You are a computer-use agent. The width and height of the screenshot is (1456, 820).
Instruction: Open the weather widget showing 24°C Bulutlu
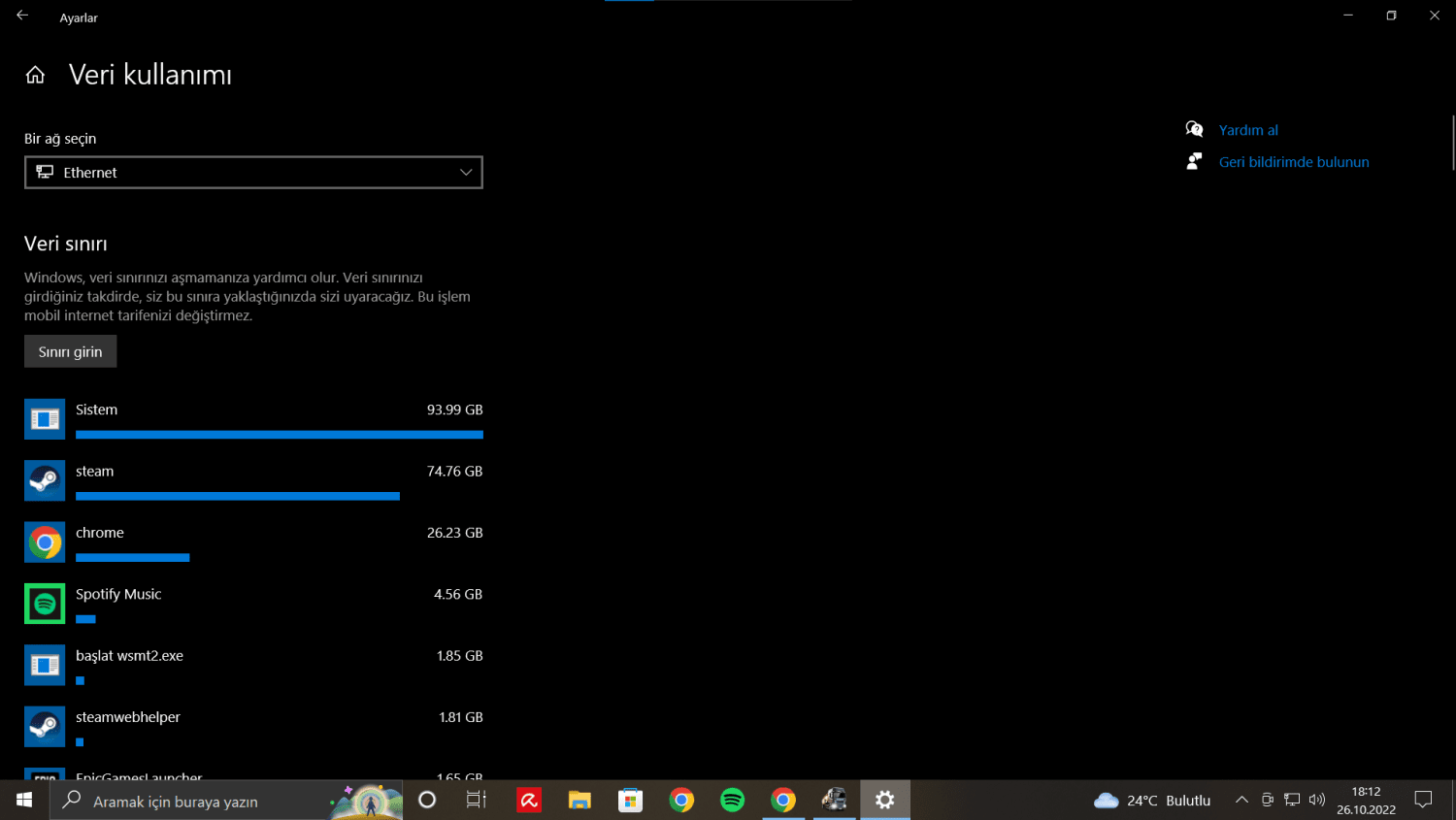(x=1152, y=801)
